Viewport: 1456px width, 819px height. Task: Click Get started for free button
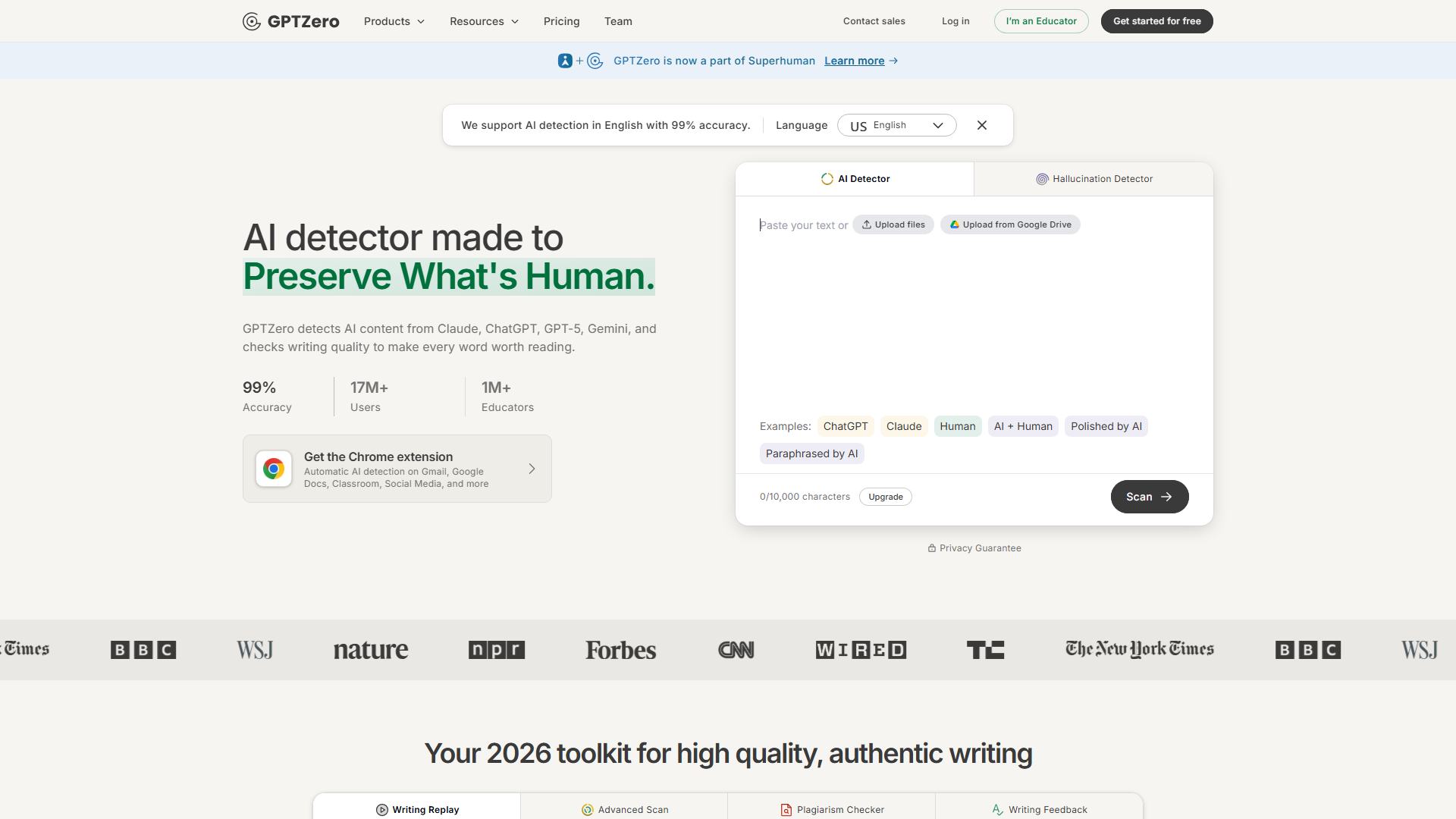1157,21
